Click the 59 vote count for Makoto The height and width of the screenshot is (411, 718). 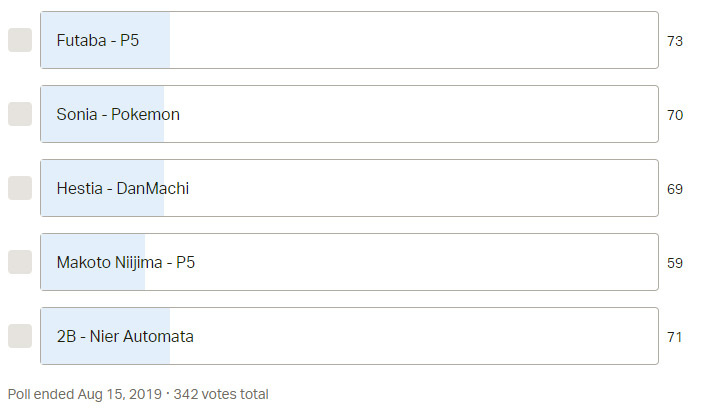tap(675, 263)
